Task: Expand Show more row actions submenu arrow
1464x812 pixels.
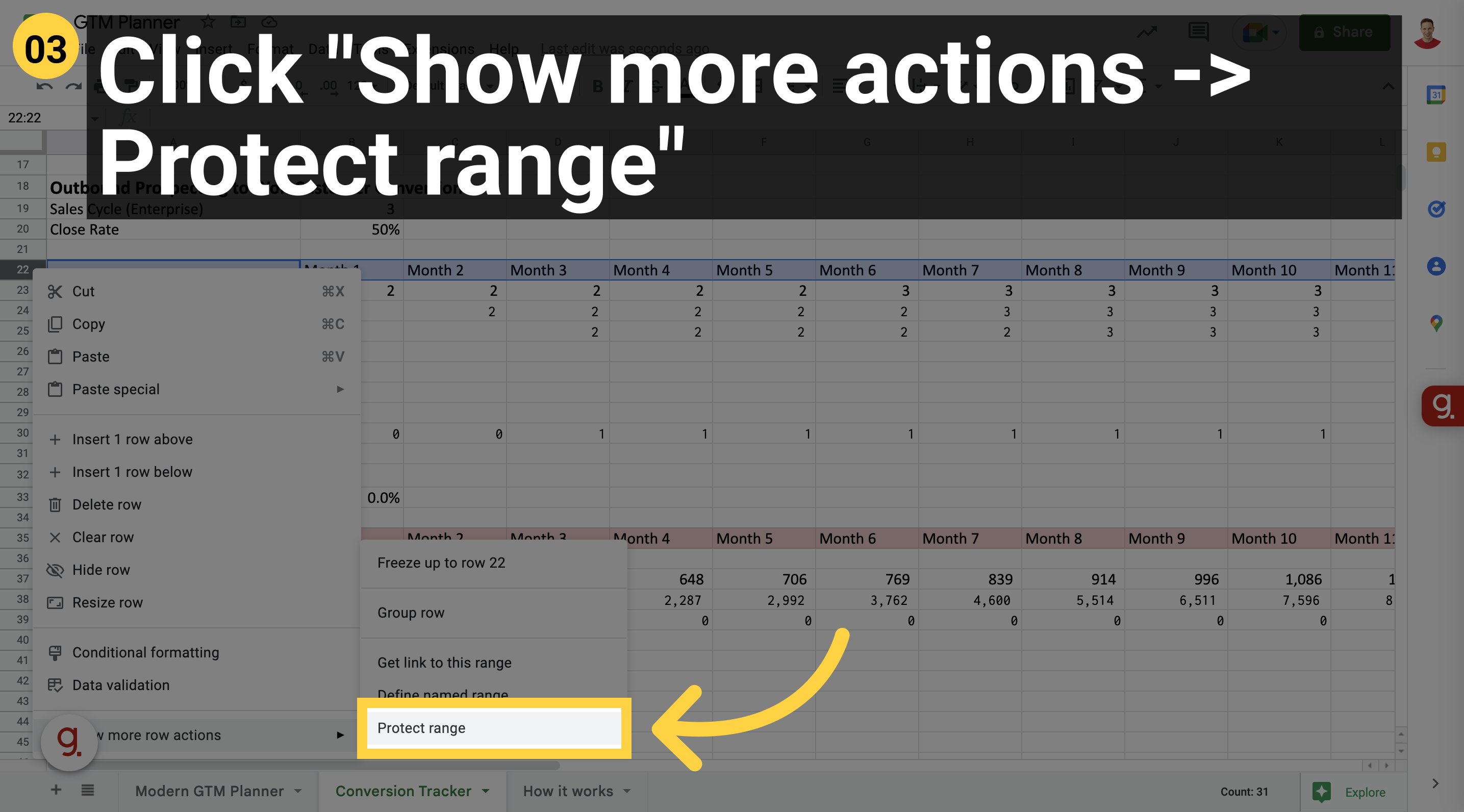Action: 340,735
